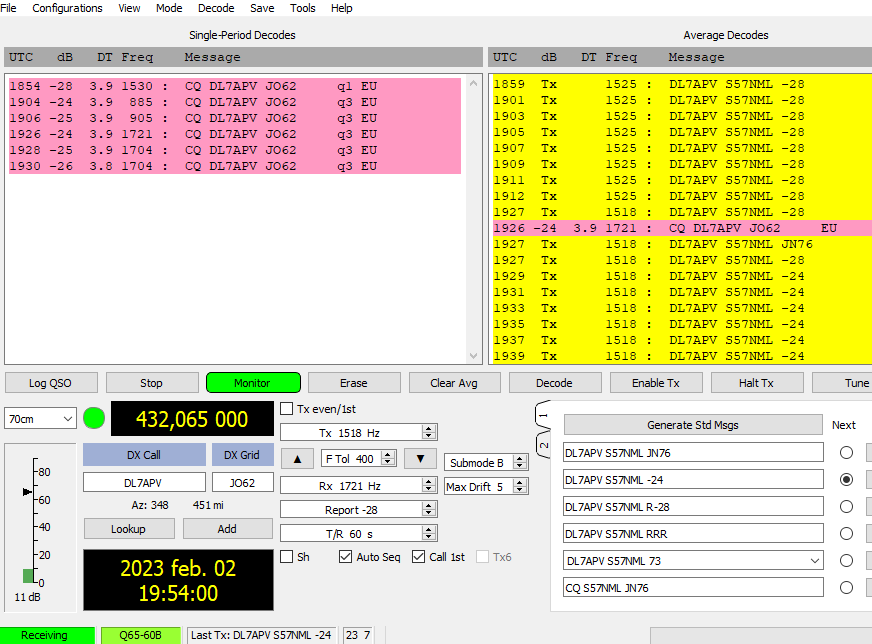Viewport: 872px width, 644px height.
Task: Click message field DL7APV S57NML -24
Action: (693, 479)
